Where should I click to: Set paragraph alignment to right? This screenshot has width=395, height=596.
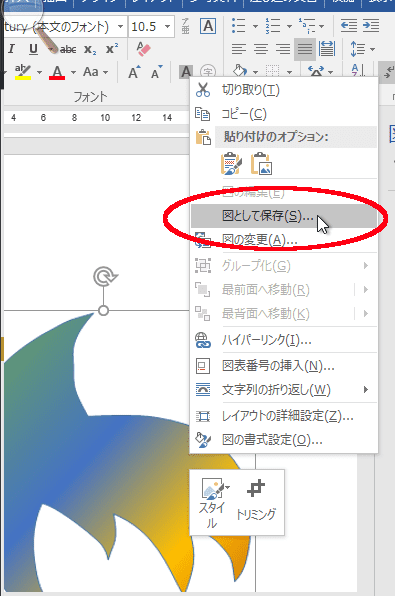tap(283, 49)
